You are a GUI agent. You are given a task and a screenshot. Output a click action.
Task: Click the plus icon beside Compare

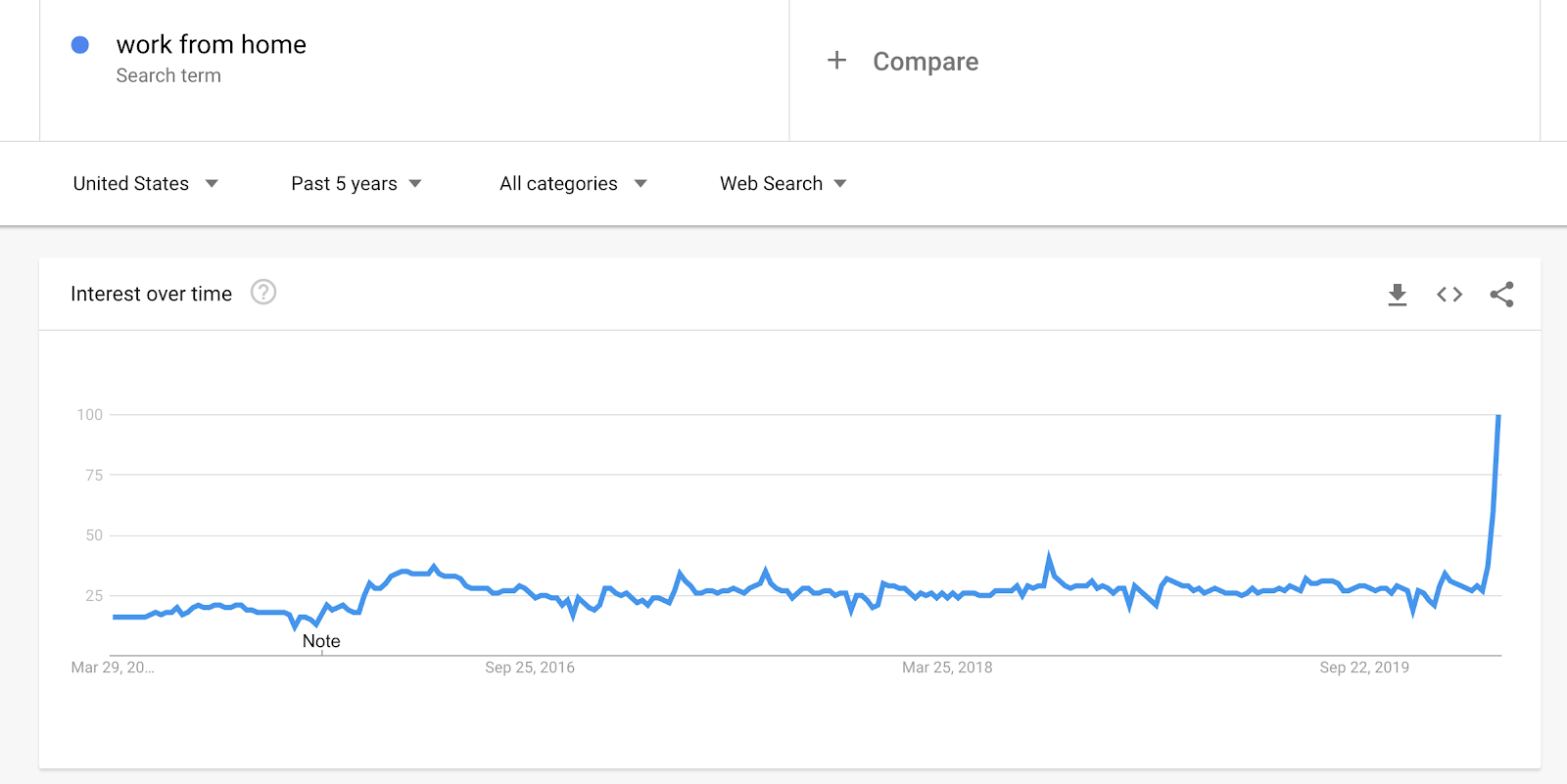point(836,61)
